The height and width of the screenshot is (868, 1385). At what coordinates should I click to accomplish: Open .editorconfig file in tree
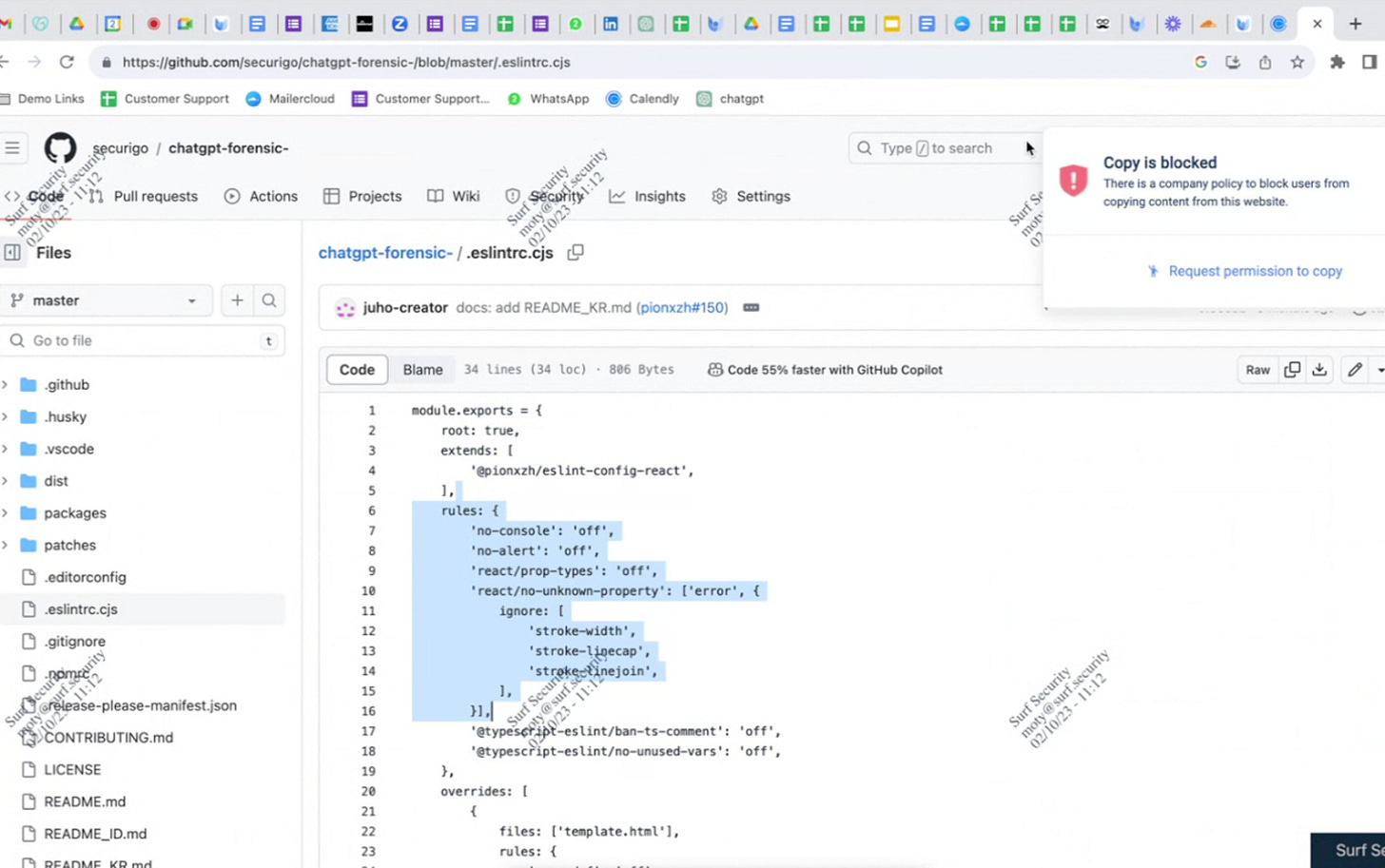(85, 577)
